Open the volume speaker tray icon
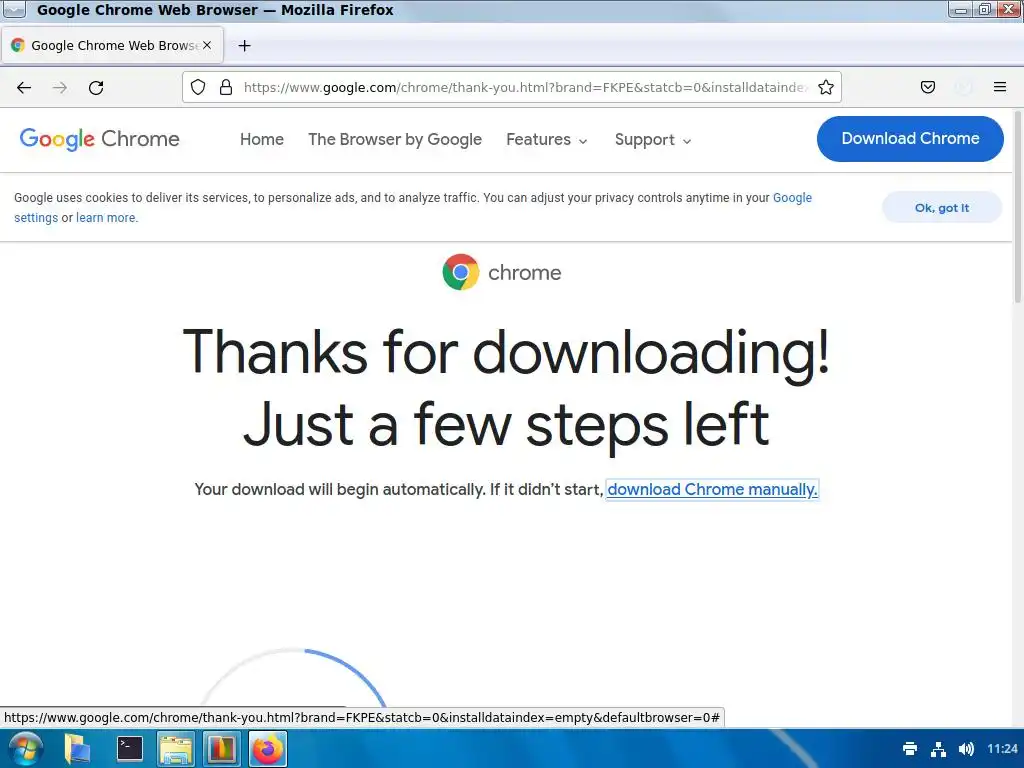The height and width of the screenshot is (768, 1024). pos(966,748)
